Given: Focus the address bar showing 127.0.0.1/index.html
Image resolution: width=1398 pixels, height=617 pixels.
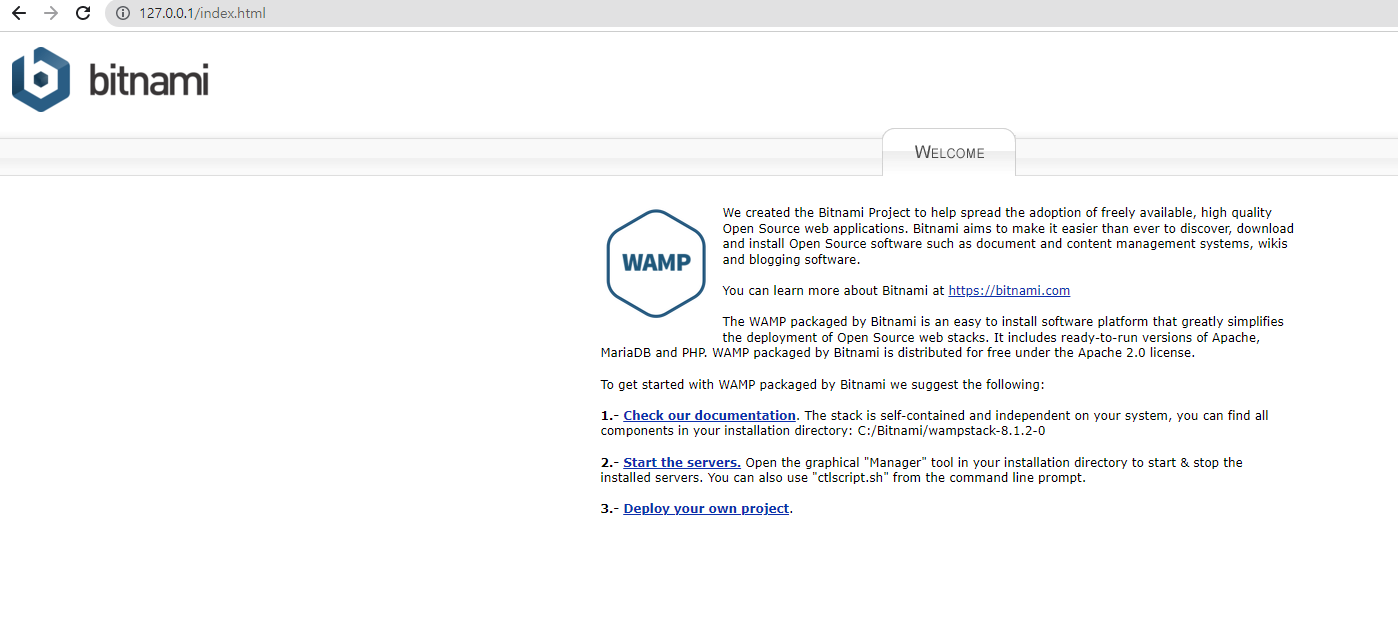Looking at the screenshot, I should [750, 13].
